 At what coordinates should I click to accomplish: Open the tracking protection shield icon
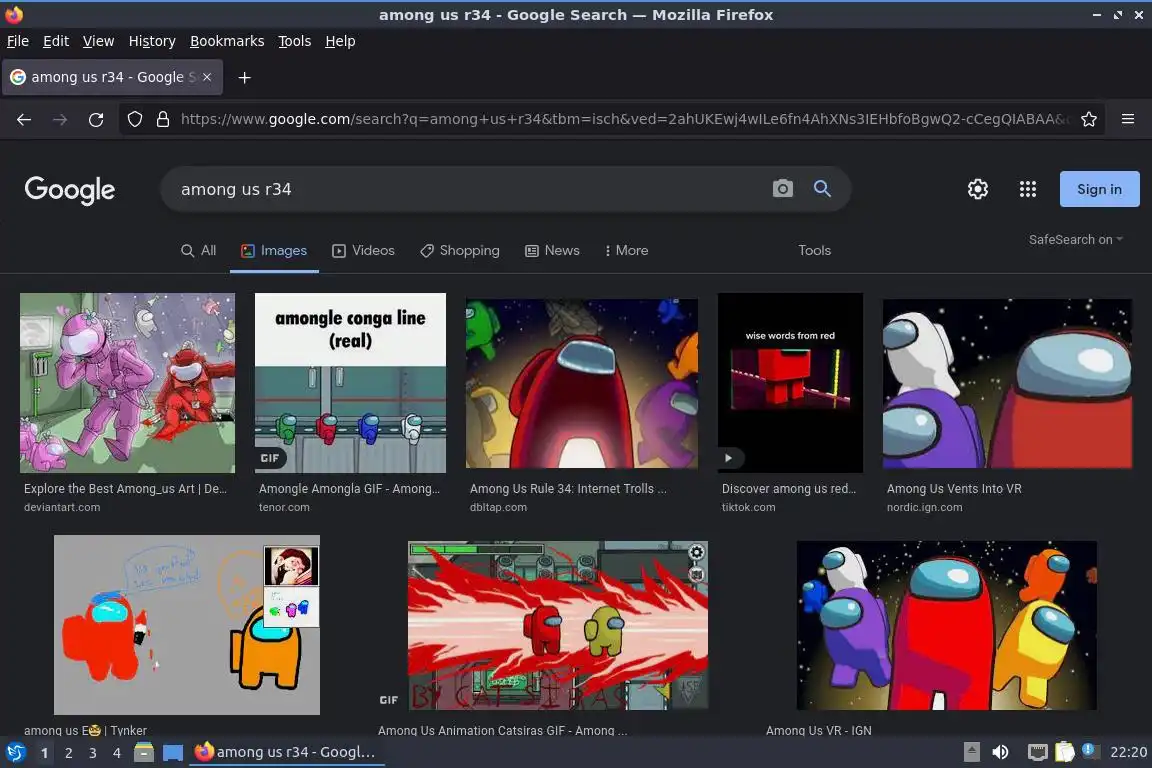(x=134, y=120)
